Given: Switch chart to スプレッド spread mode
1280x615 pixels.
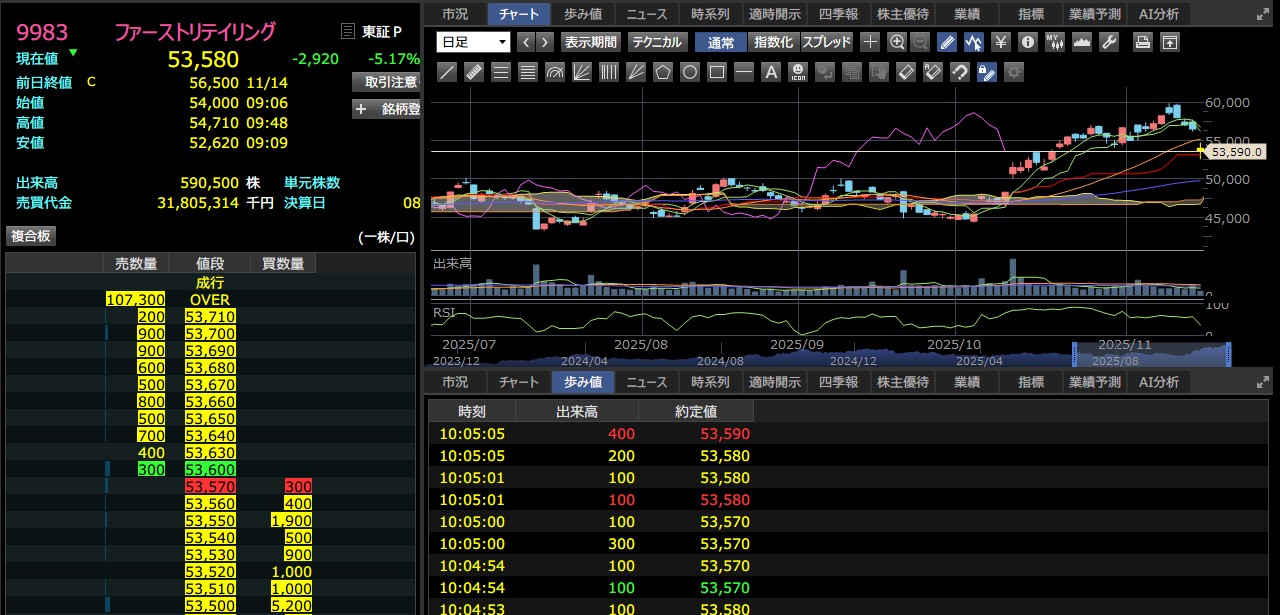Looking at the screenshot, I should tap(826, 42).
